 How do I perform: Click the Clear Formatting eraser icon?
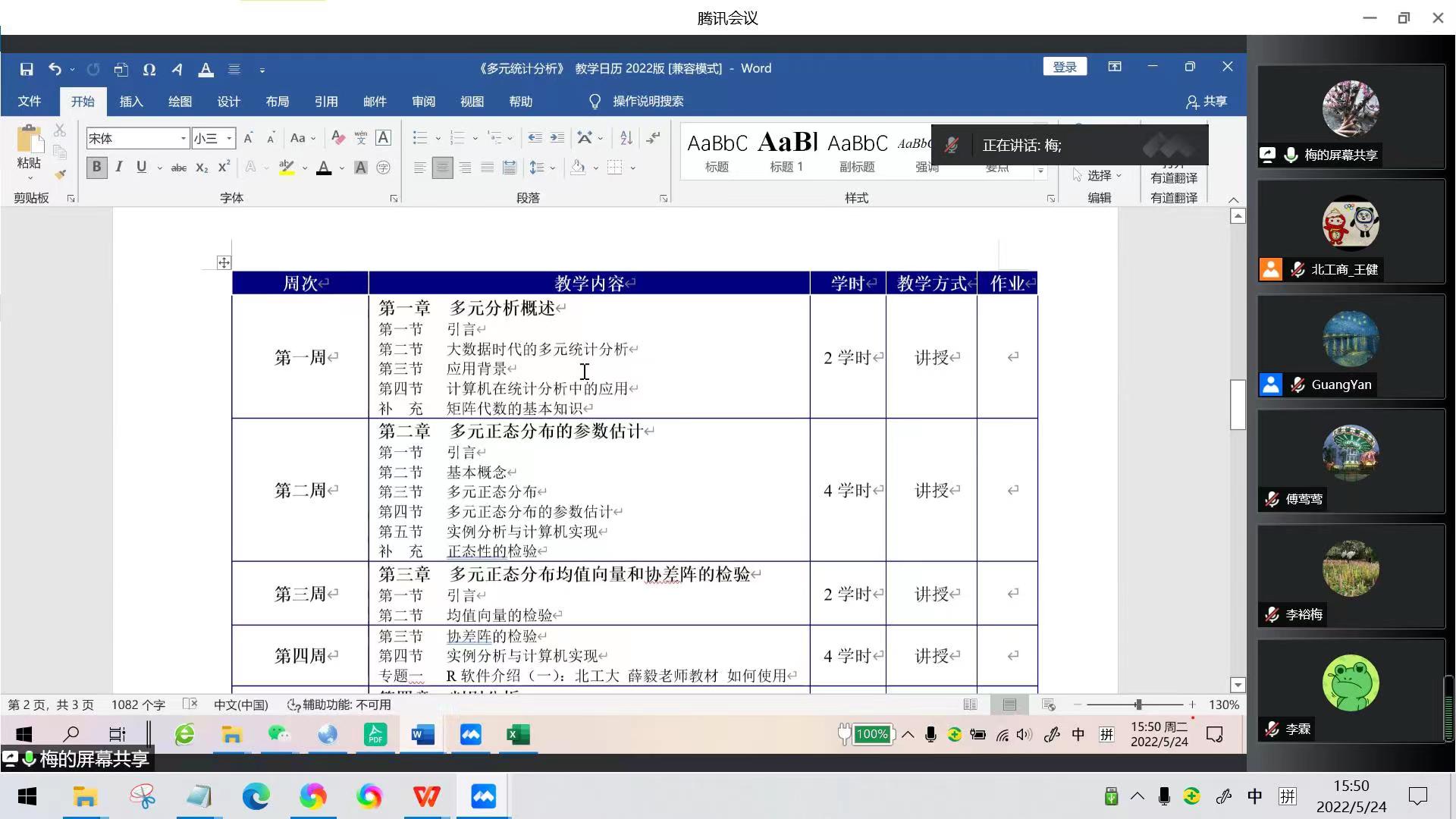pos(338,138)
